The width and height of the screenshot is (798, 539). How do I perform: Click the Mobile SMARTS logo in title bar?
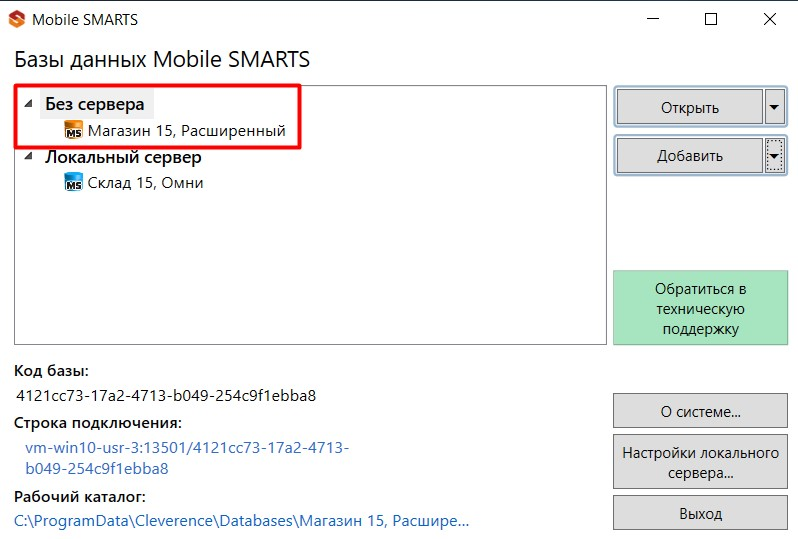(17, 19)
